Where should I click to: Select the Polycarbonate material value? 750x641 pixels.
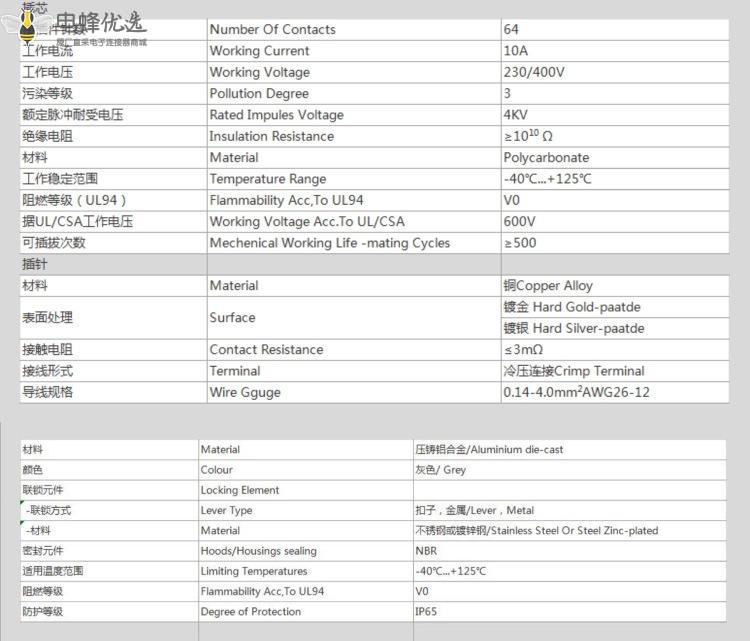coord(546,158)
